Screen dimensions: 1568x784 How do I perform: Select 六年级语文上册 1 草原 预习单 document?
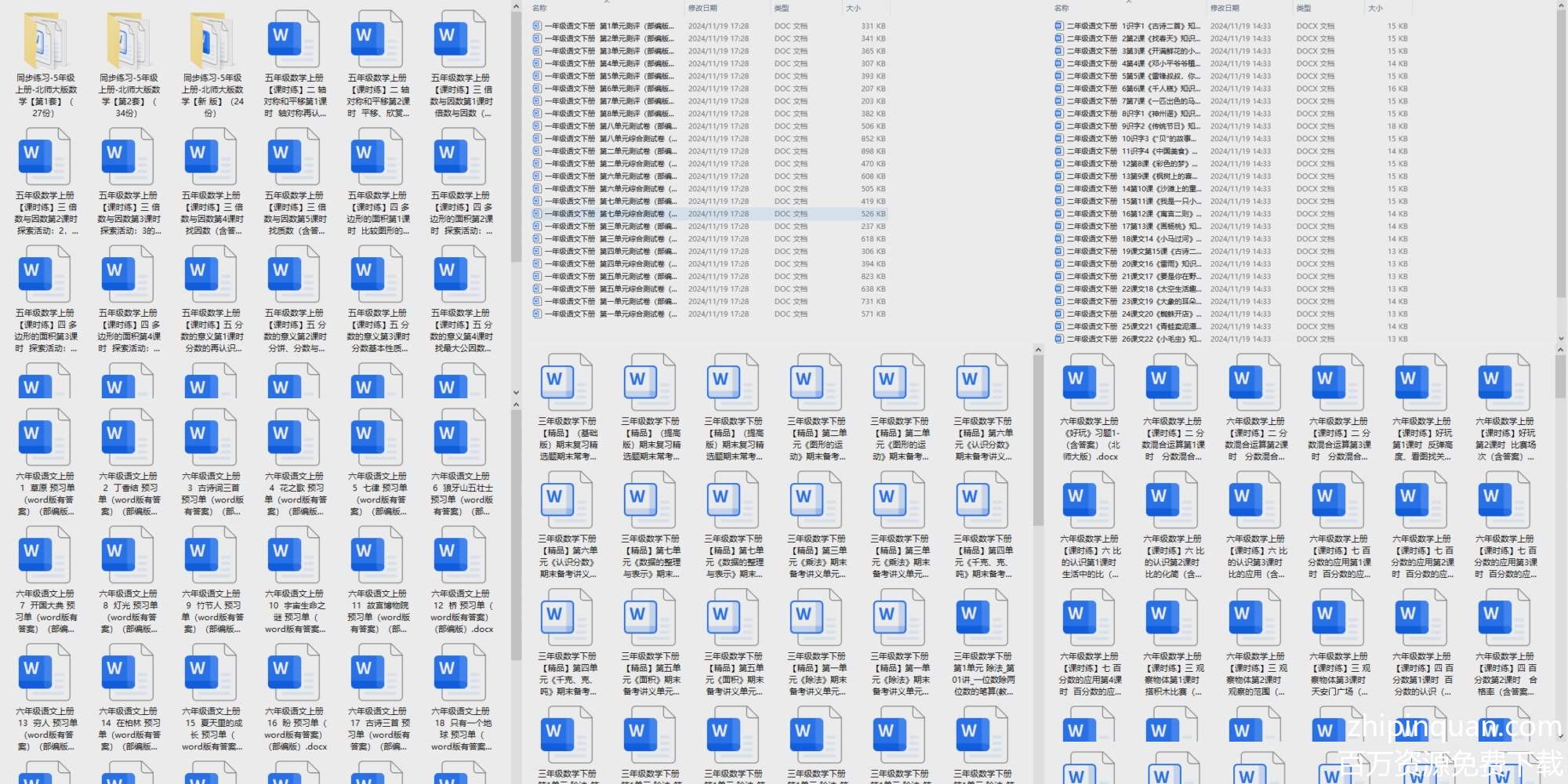pos(45,439)
